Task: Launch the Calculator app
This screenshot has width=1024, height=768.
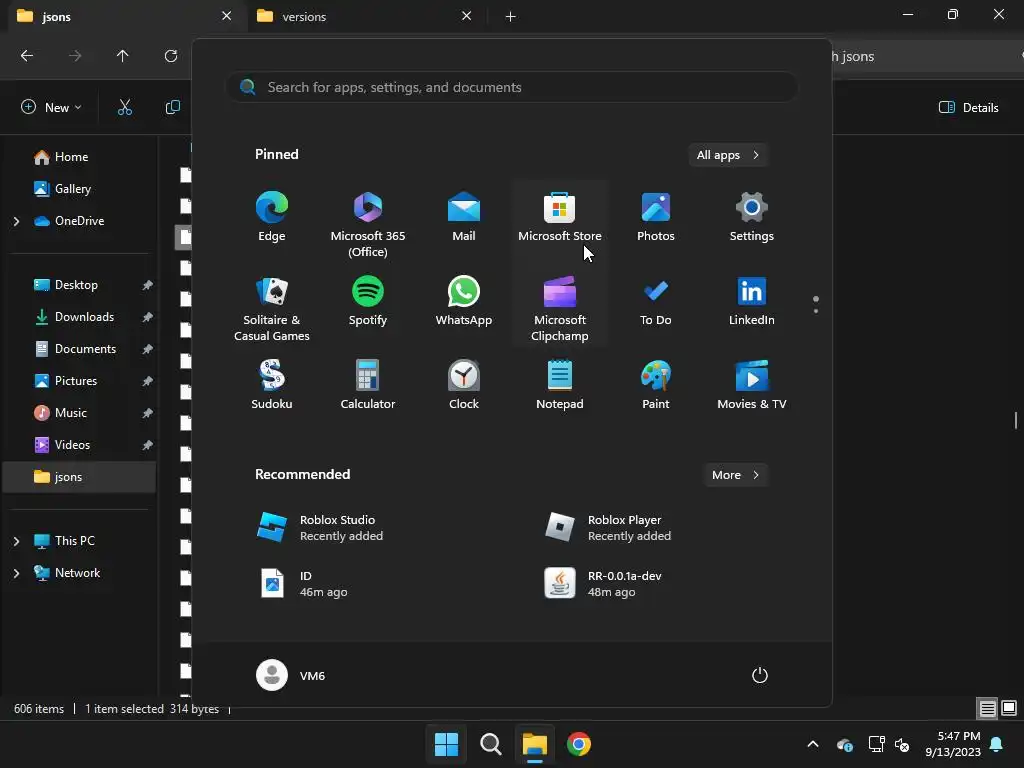Action: point(368,385)
